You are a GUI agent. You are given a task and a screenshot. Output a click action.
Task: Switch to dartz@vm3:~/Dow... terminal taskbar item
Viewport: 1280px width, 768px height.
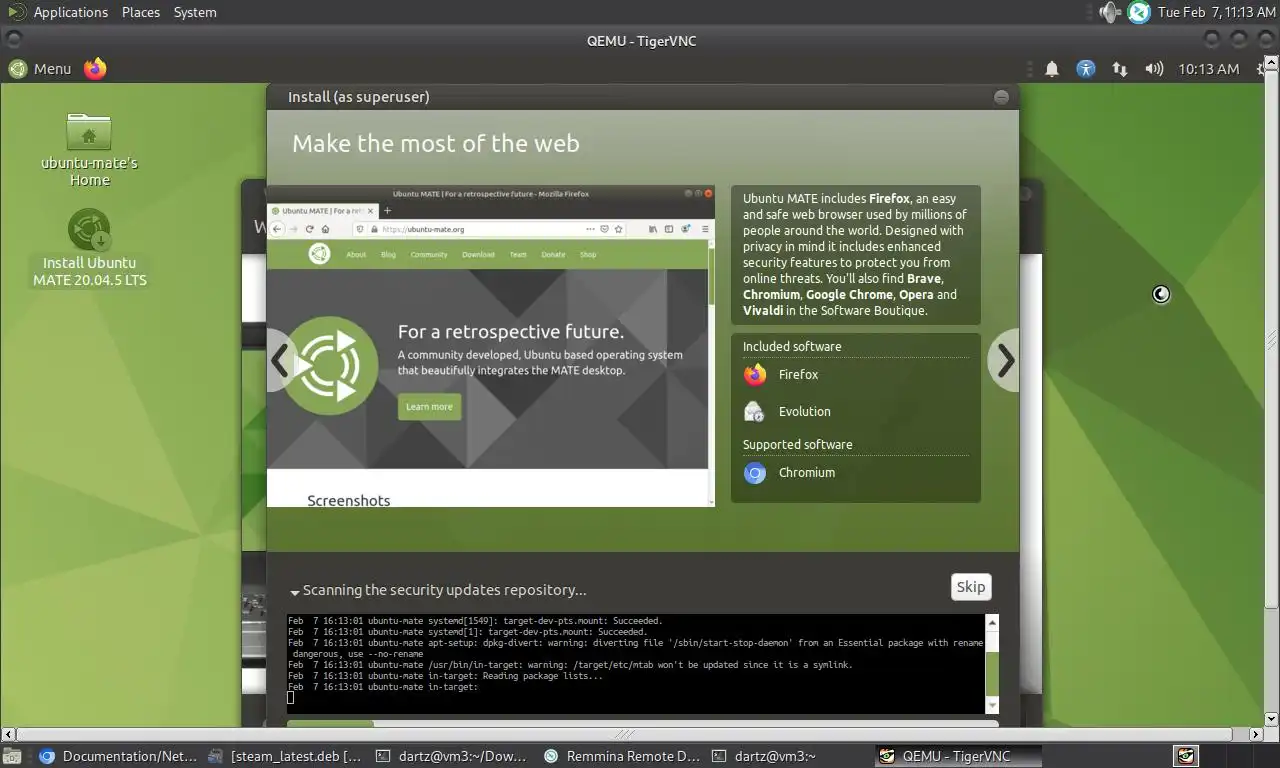click(x=452, y=756)
